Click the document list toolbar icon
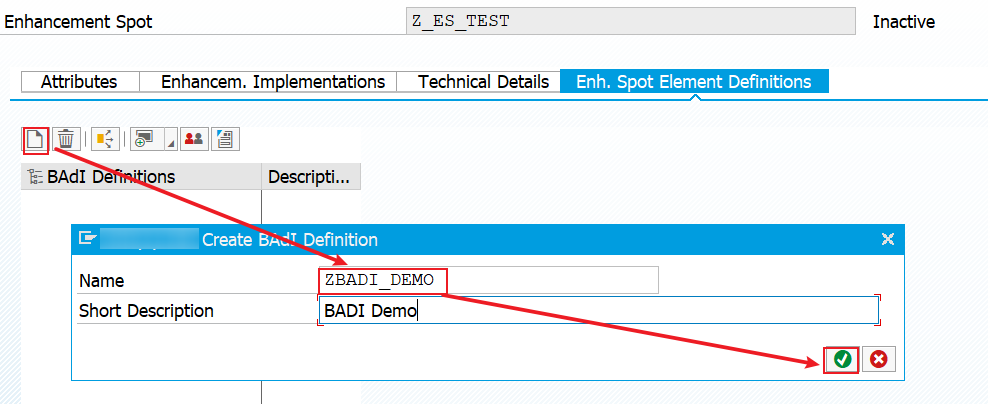 226,139
